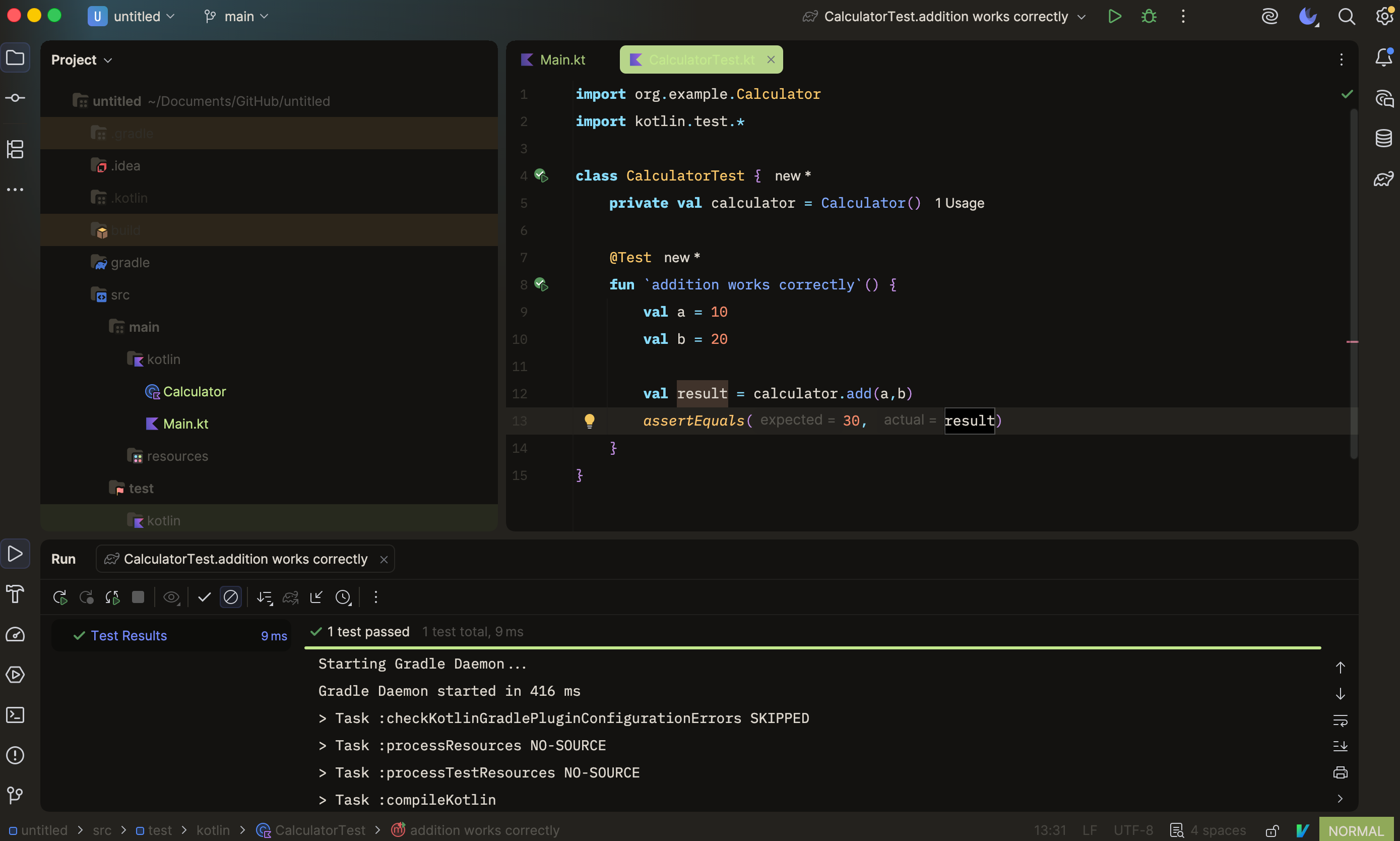Run the CalculatorTest configuration

[1114, 17]
